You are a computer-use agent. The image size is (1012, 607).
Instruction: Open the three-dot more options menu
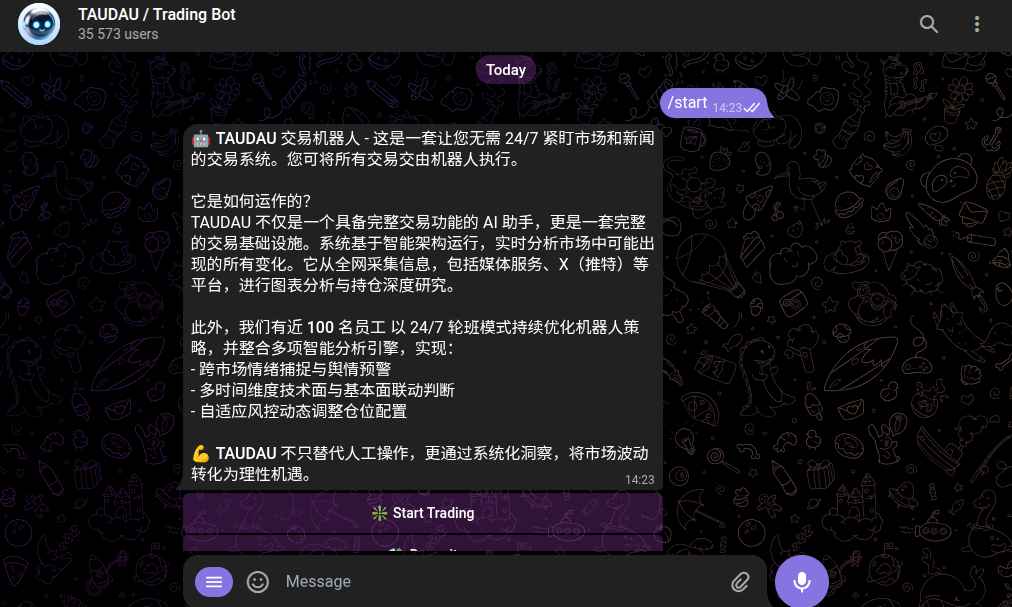point(977,24)
